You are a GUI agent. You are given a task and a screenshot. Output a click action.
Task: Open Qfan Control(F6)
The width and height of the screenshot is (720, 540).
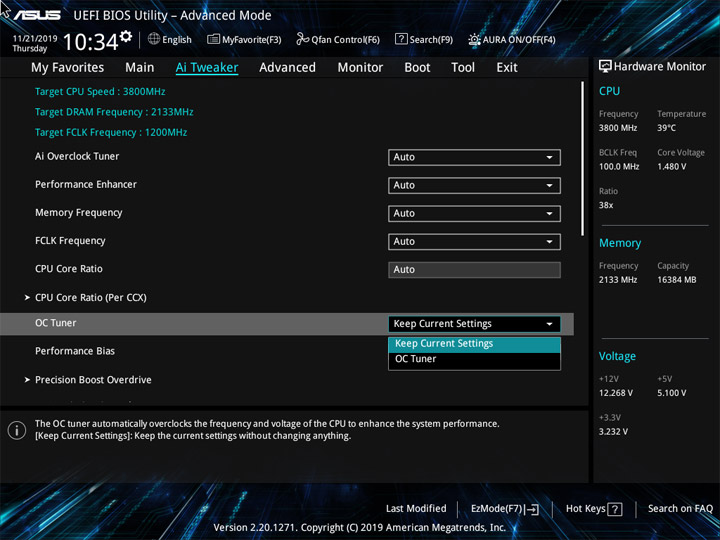[338, 39]
